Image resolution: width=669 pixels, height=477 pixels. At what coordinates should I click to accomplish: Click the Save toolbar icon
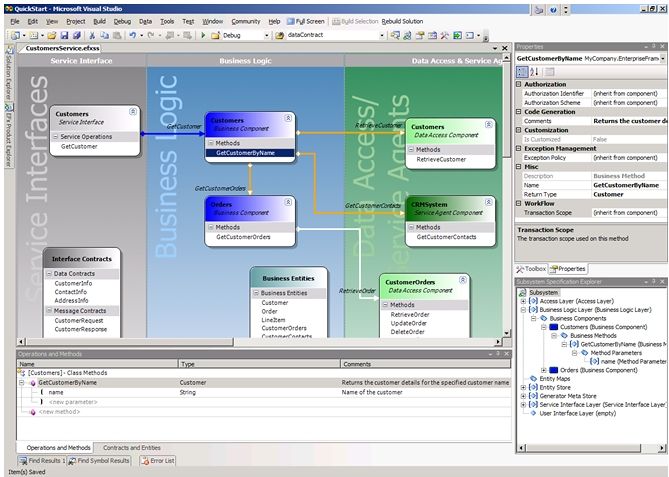[64, 35]
